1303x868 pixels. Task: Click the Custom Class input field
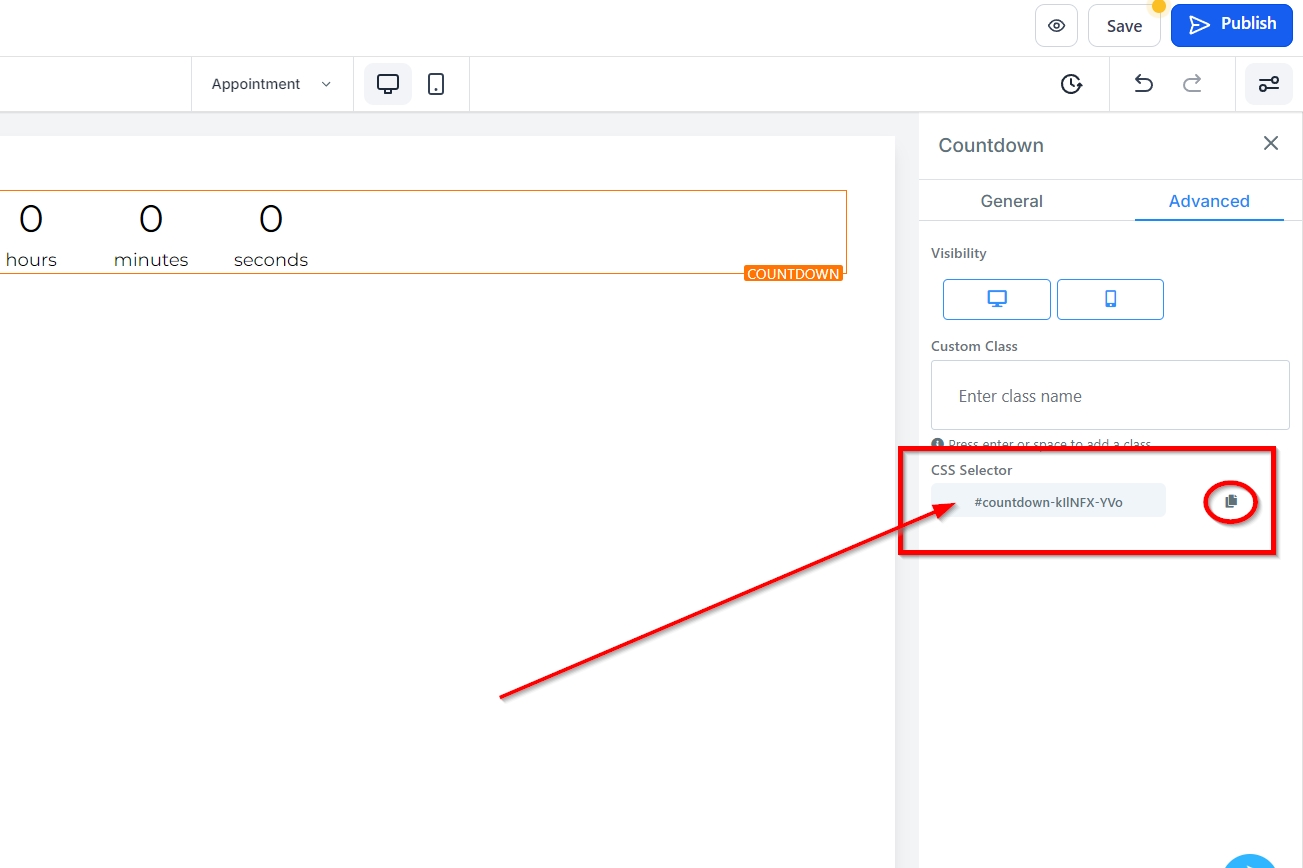(x=1109, y=396)
